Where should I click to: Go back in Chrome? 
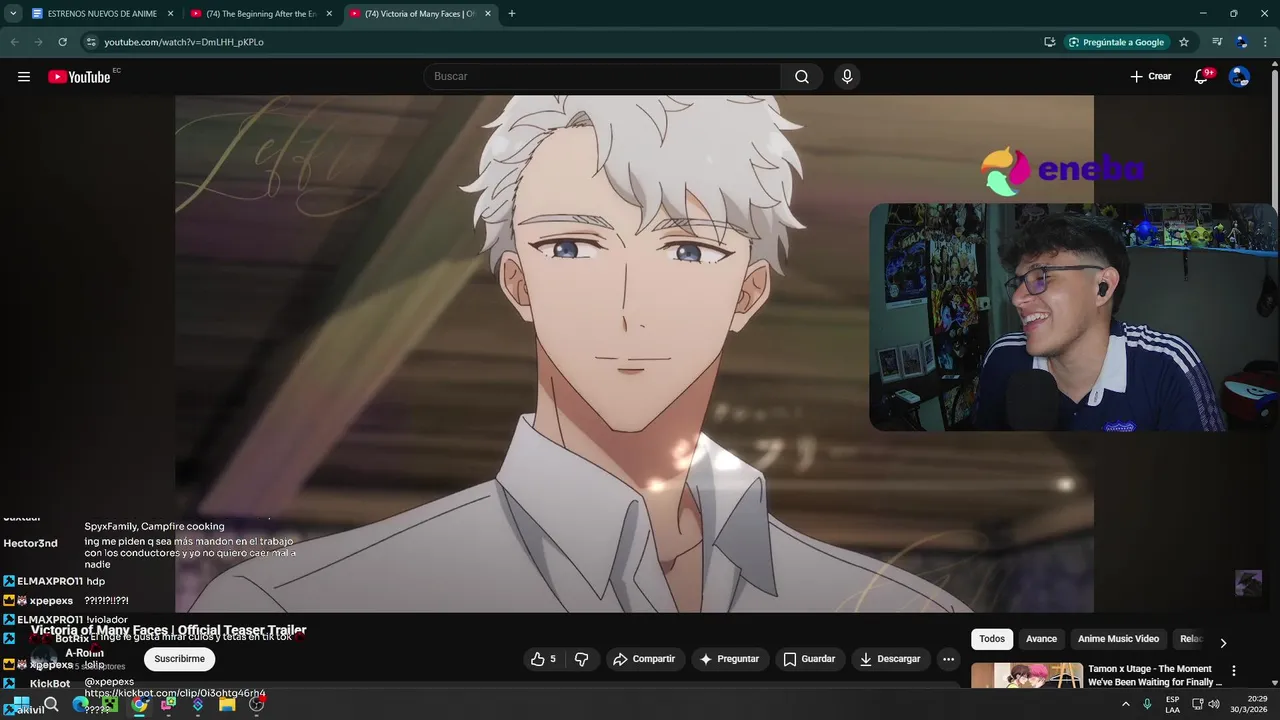tap(15, 42)
